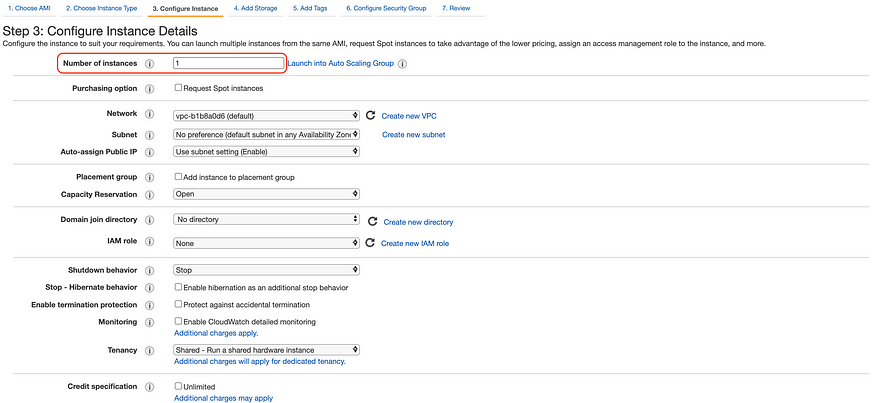The height and width of the screenshot is (403, 875).
Task: Click the info icon beside Number of instances
Action: [149, 63]
